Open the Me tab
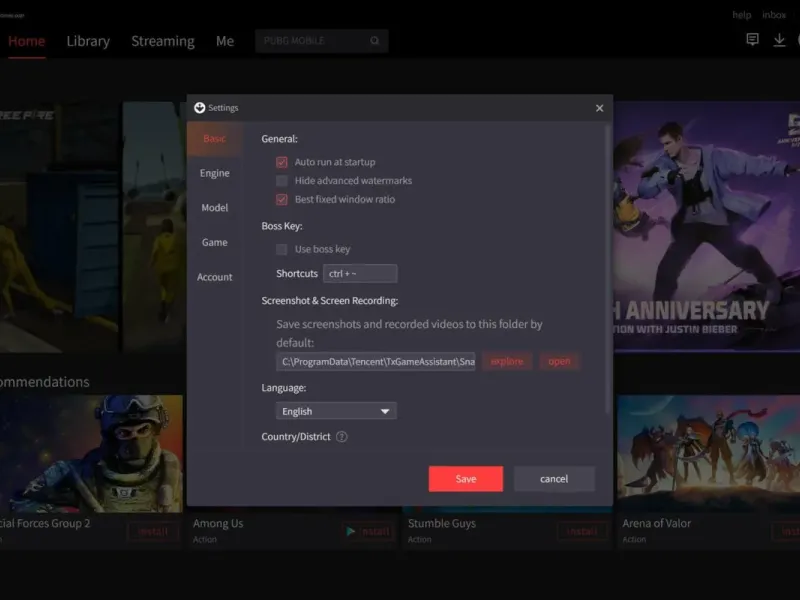This screenshot has width=800, height=600. [x=225, y=41]
